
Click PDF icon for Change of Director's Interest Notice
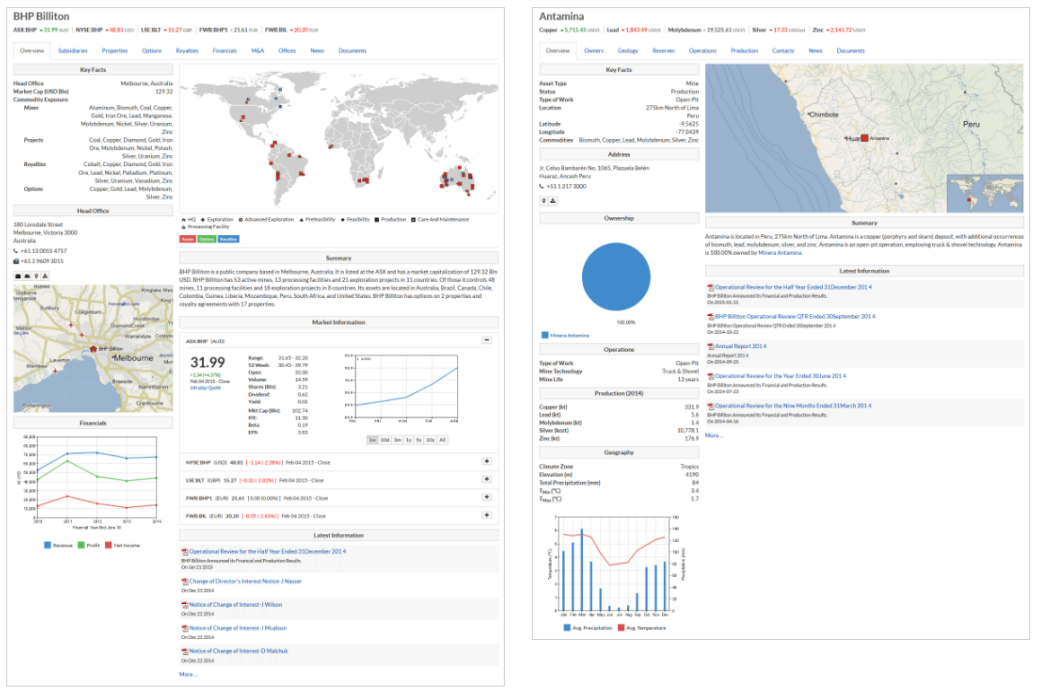(185, 580)
